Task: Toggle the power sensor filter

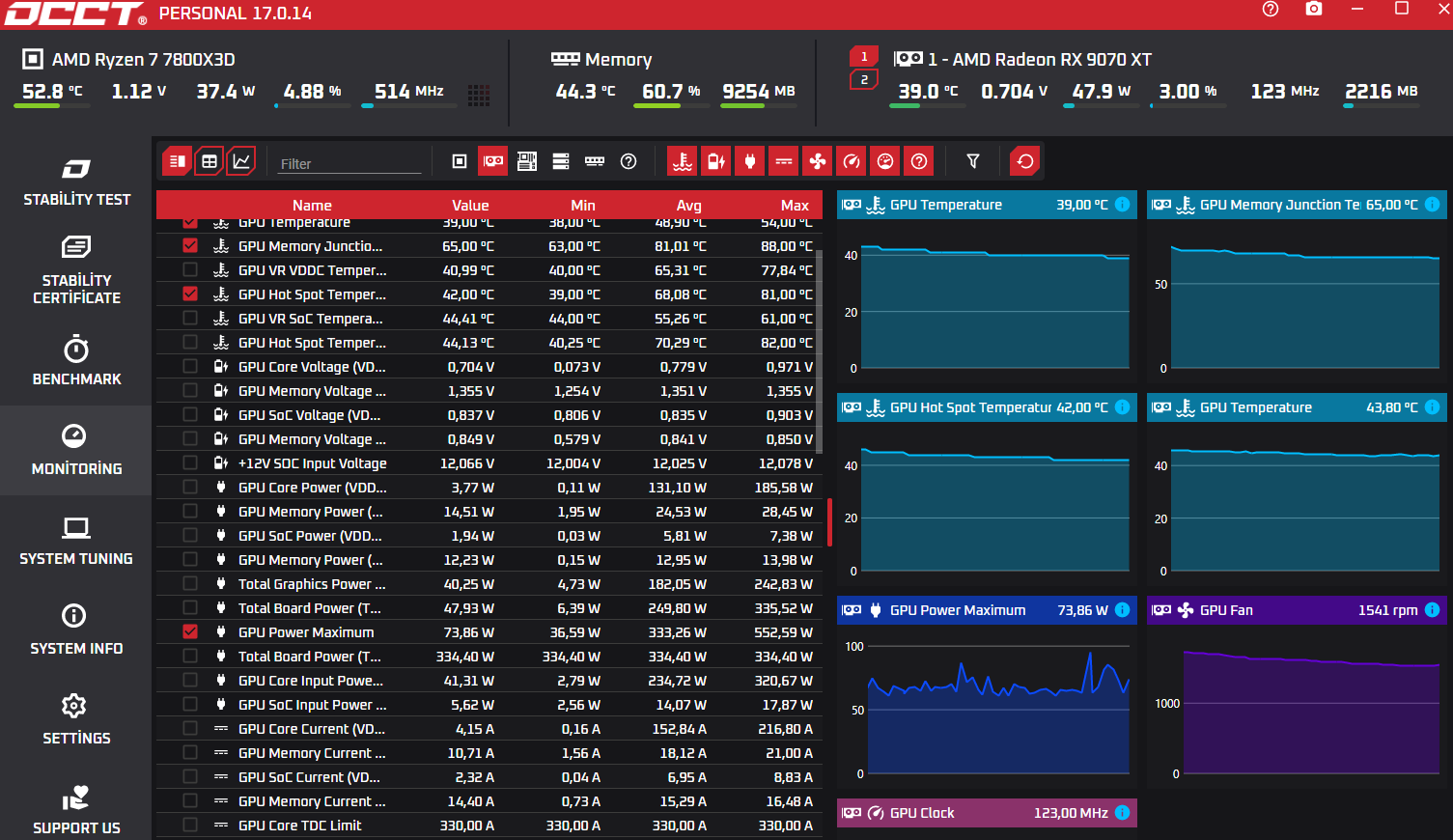Action: click(x=750, y=161)
